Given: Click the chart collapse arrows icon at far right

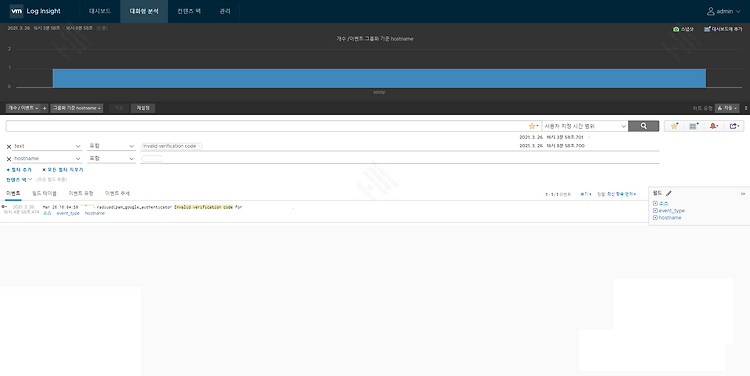Looking at the screenshot, I should click(x=746, y=109).
